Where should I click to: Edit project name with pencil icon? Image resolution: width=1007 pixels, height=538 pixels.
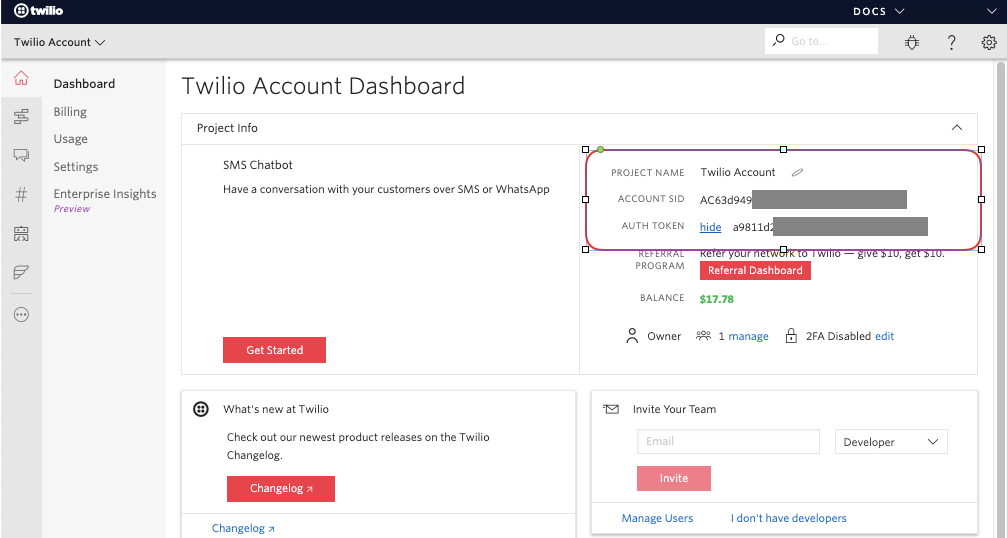(797, 172)
